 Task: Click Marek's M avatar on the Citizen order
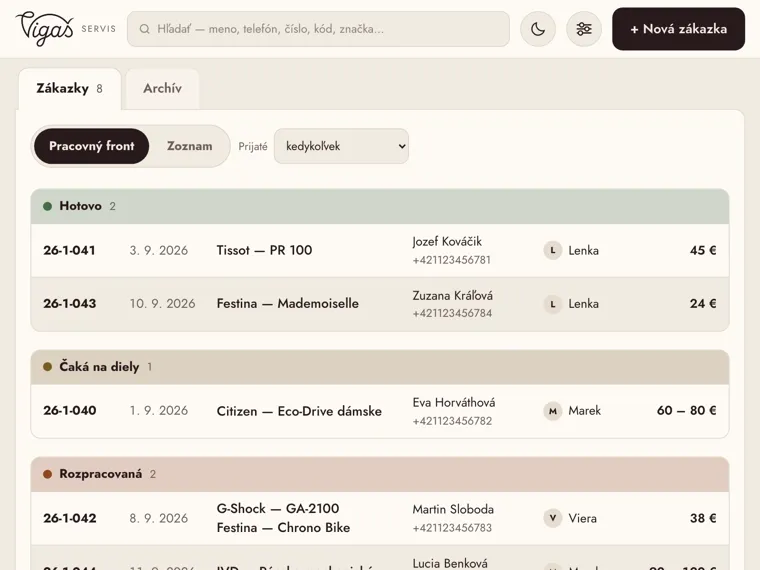(553, 412)
